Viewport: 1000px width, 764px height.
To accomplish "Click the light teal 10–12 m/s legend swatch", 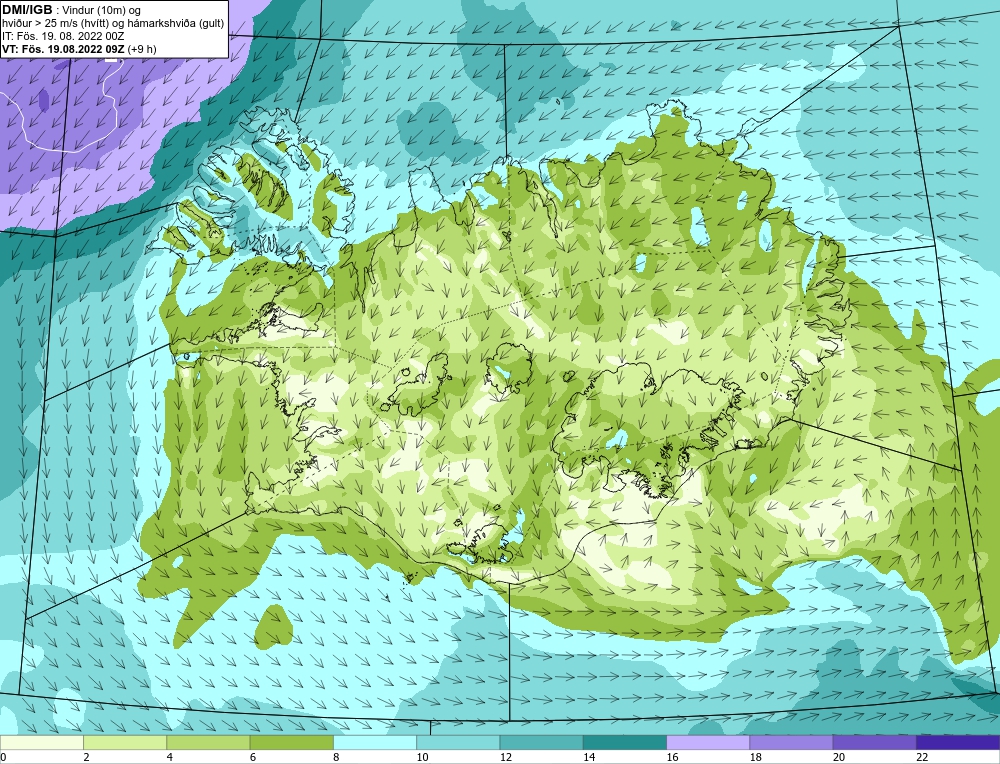I will pos(458,742).
